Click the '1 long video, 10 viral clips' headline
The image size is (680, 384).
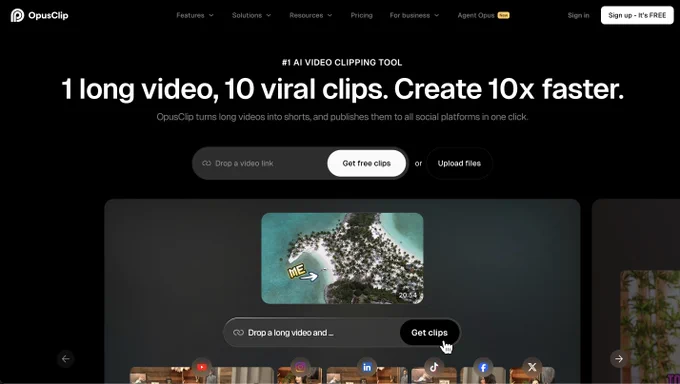[342, 89]
